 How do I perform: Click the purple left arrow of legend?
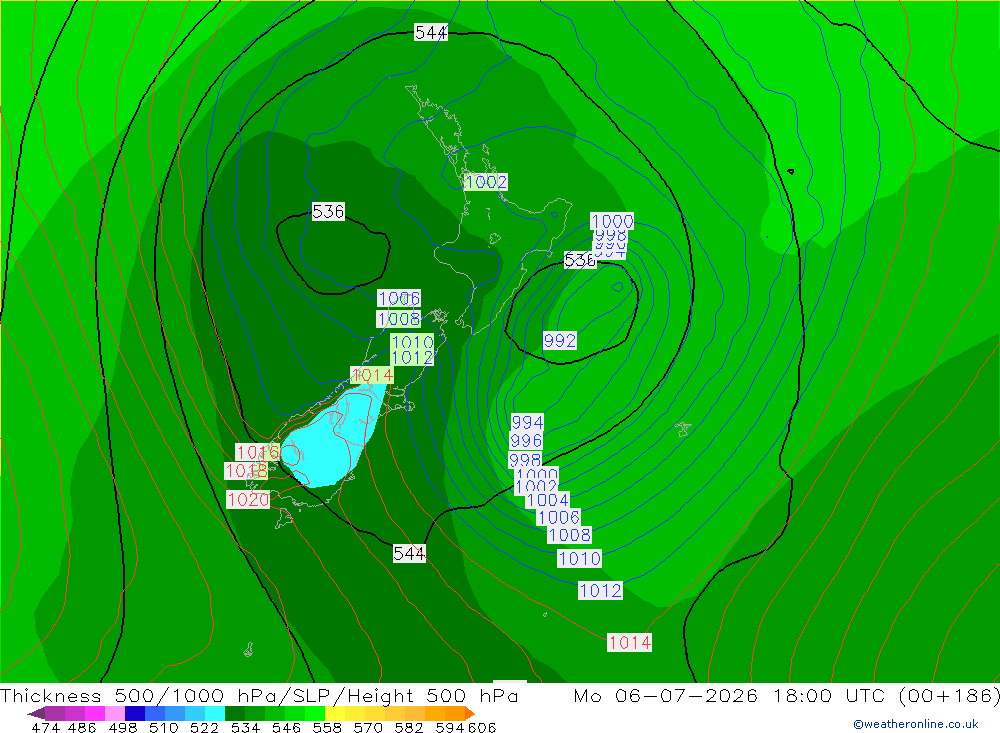point(36,713)
